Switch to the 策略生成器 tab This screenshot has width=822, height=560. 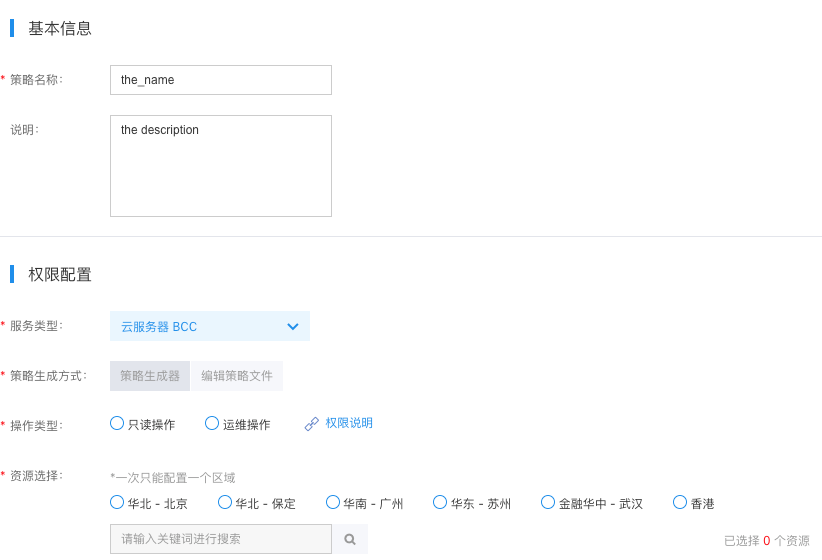[x=150, y=376]
